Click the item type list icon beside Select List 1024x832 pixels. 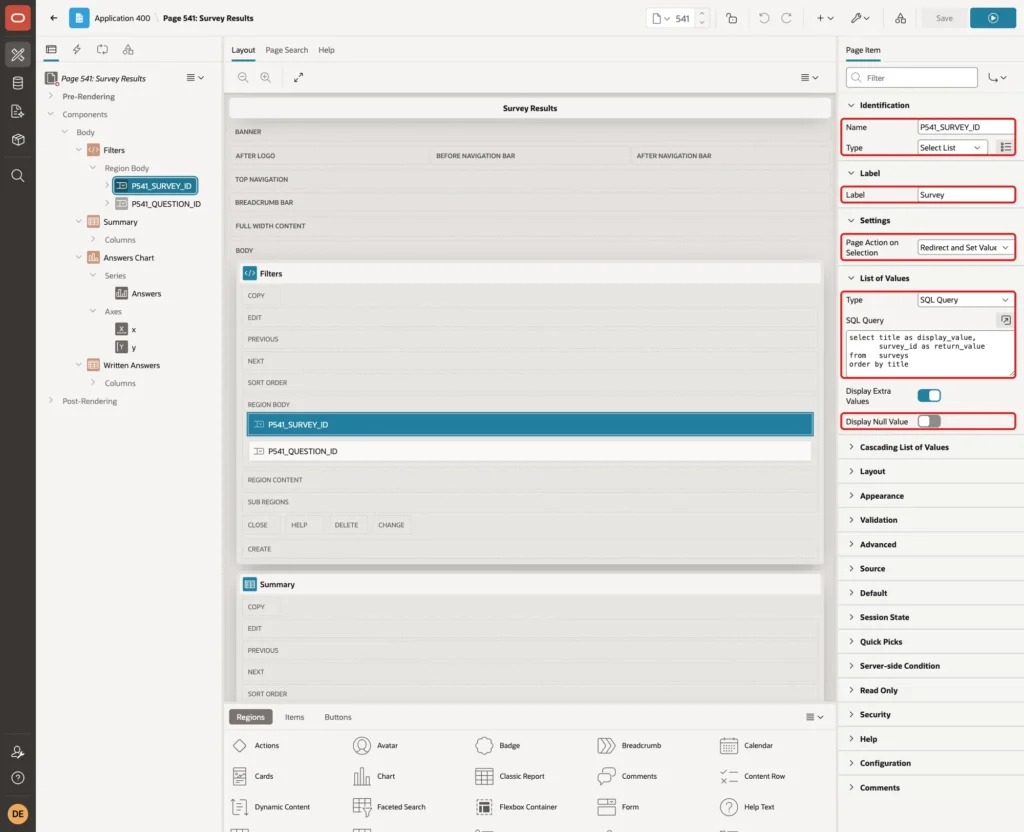click(1006, 148)
